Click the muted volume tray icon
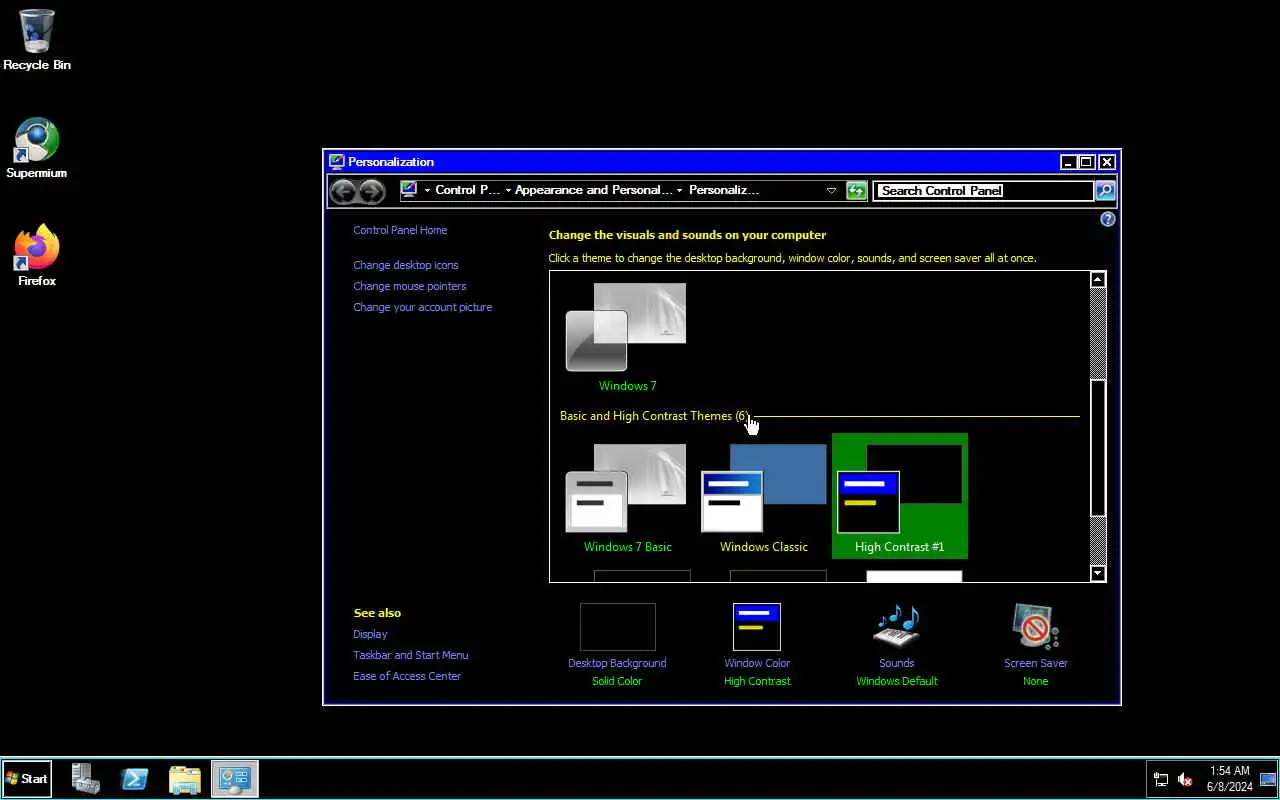This screenshot has width=1280, height=800. (x=1185, y=779)
